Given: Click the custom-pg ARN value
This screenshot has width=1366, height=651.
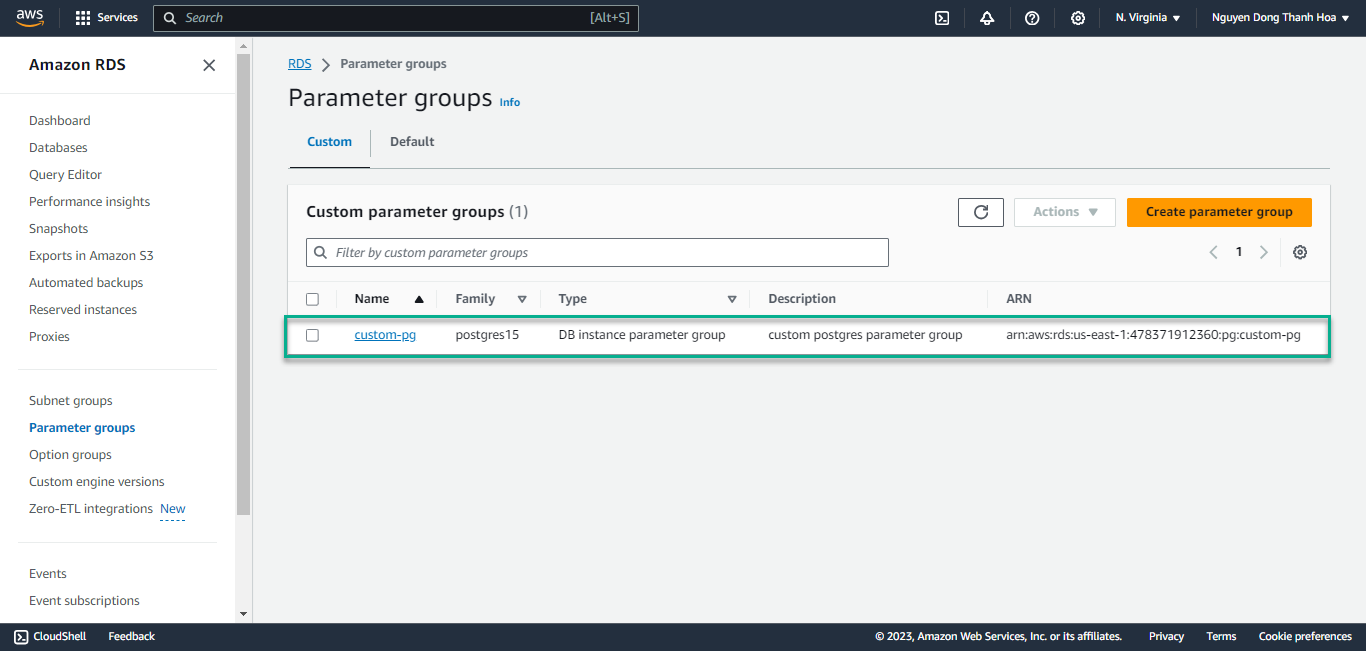Looking at the screenshot, I should 1153,335.
